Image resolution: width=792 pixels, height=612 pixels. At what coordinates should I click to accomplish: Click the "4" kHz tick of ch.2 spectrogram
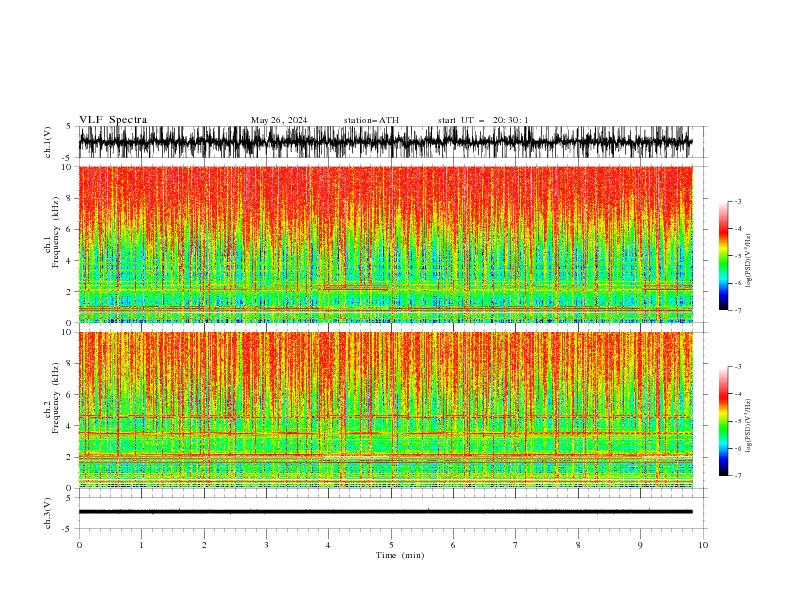(70, 426)
